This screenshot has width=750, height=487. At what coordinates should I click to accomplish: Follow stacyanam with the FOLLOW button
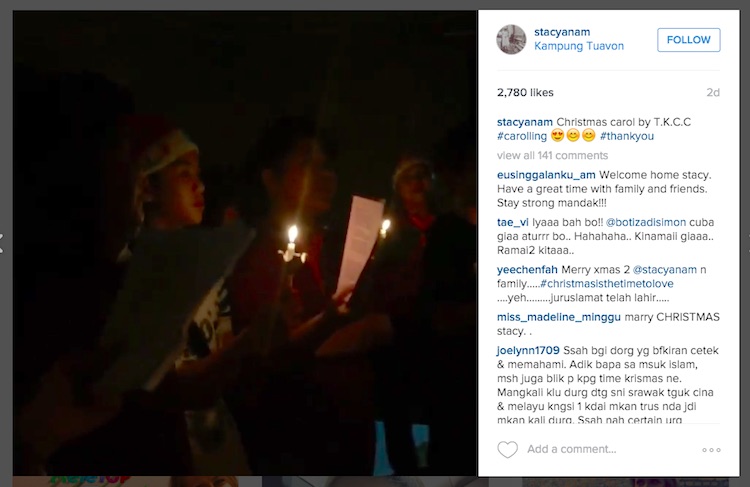(x=689, y=40)
